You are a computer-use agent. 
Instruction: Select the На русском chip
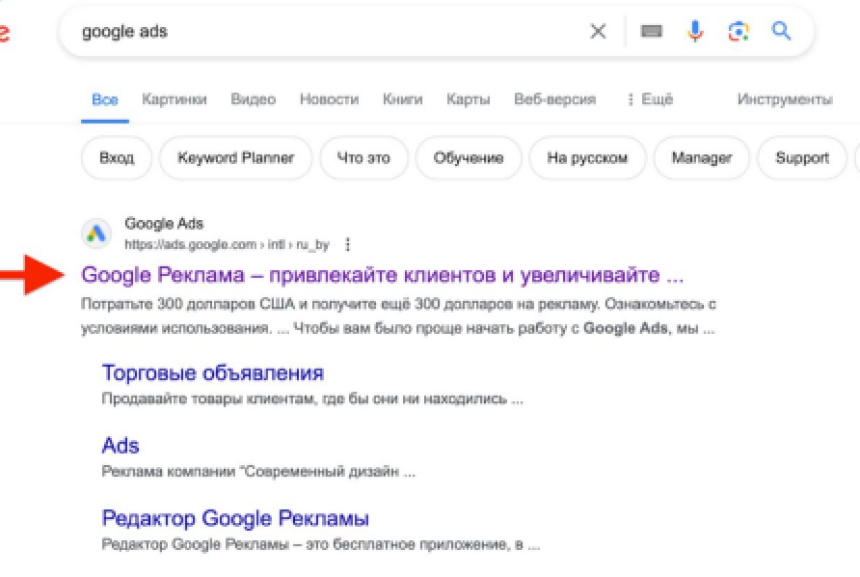pyautogui.click(x=587, y=158)
